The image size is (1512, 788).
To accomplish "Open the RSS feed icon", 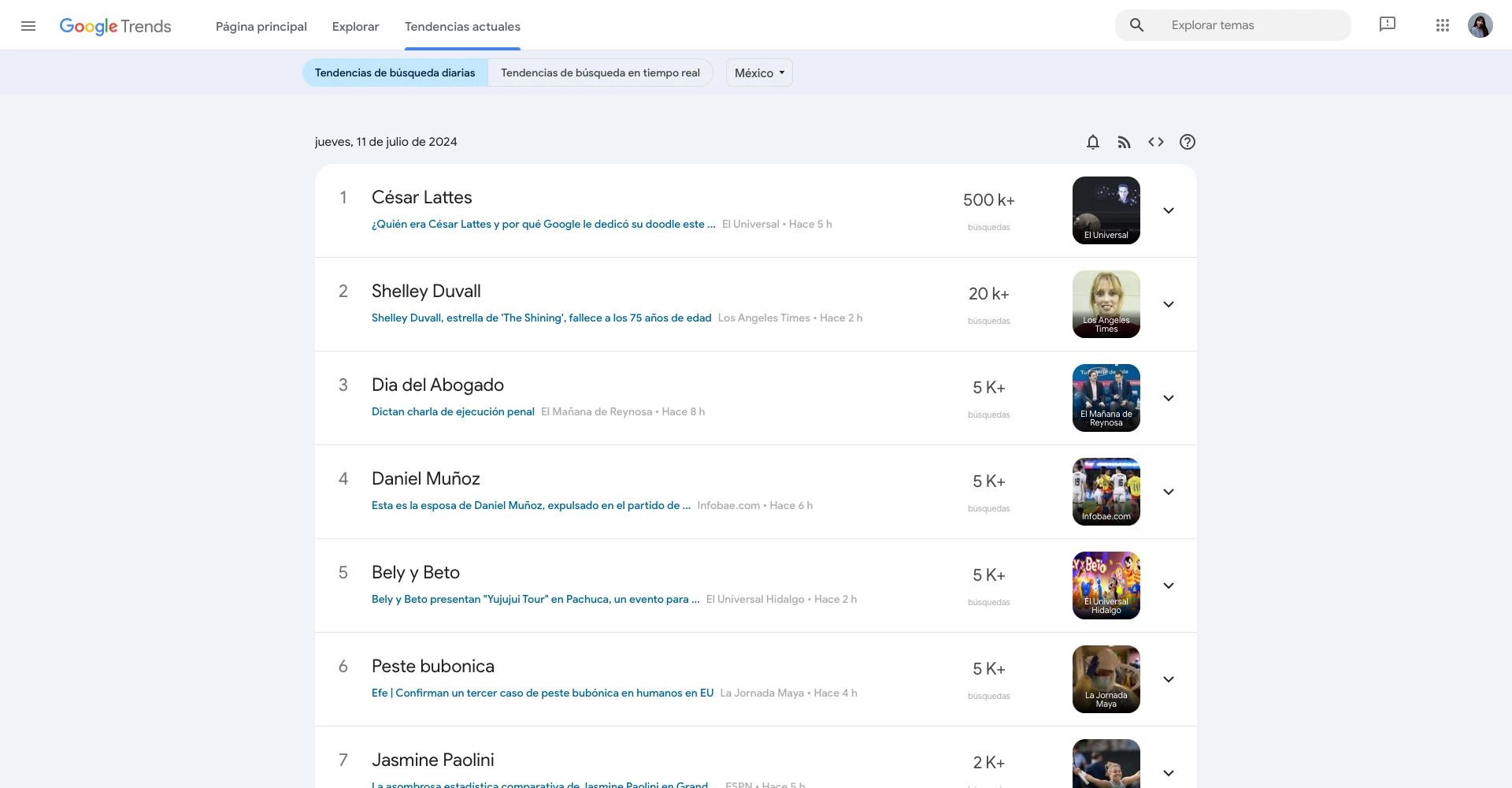I will coord(1124,142).
